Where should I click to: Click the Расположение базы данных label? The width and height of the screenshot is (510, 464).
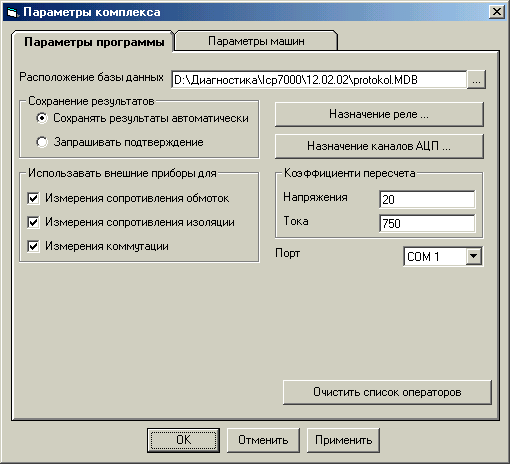pyautogui.click(x=91, y=77)
